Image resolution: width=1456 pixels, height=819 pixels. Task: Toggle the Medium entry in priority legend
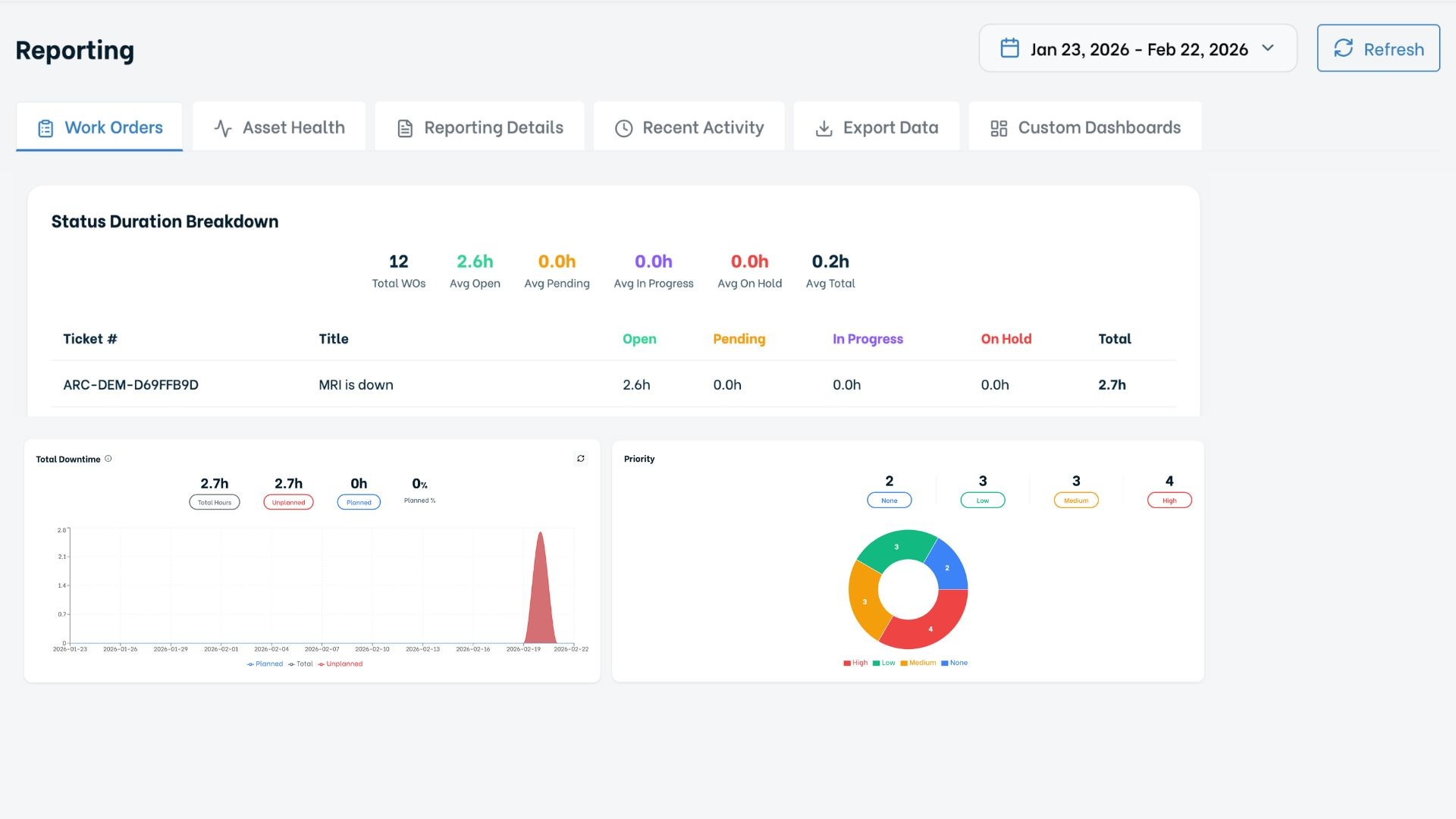[x=918, y=663]
